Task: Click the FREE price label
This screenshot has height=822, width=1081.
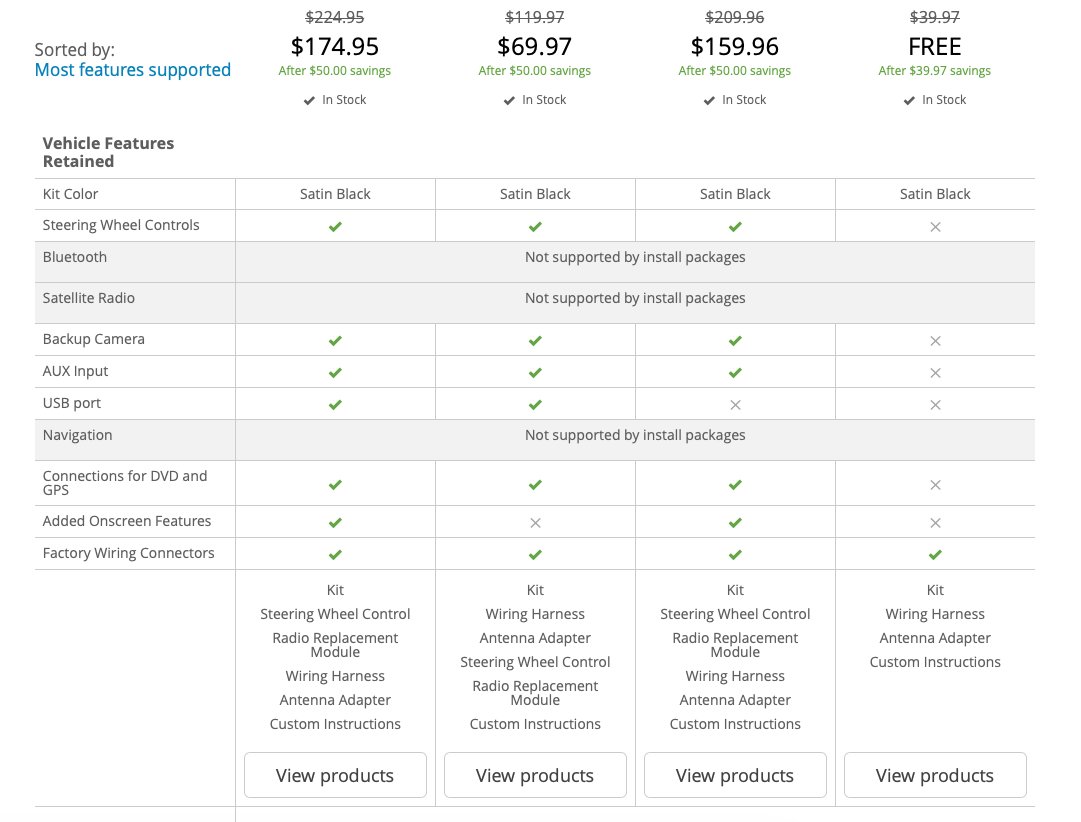Action: click(x=935, y=46)
